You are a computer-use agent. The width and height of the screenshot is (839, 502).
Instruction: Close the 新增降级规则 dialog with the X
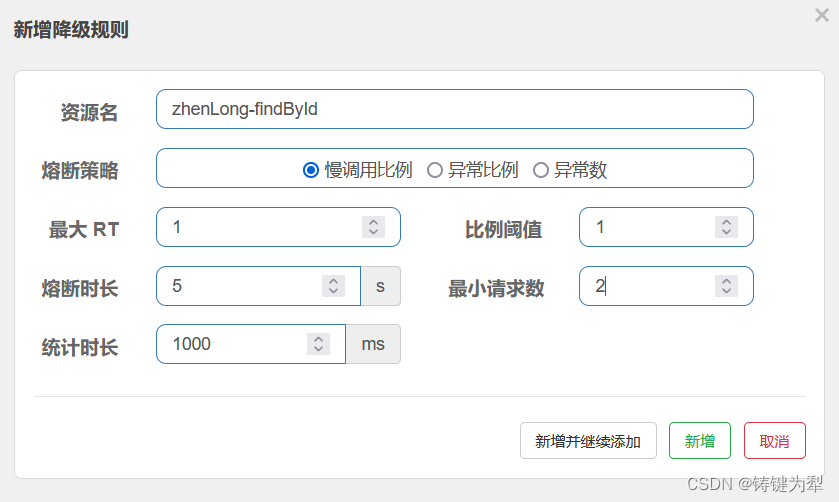(822, 15)
